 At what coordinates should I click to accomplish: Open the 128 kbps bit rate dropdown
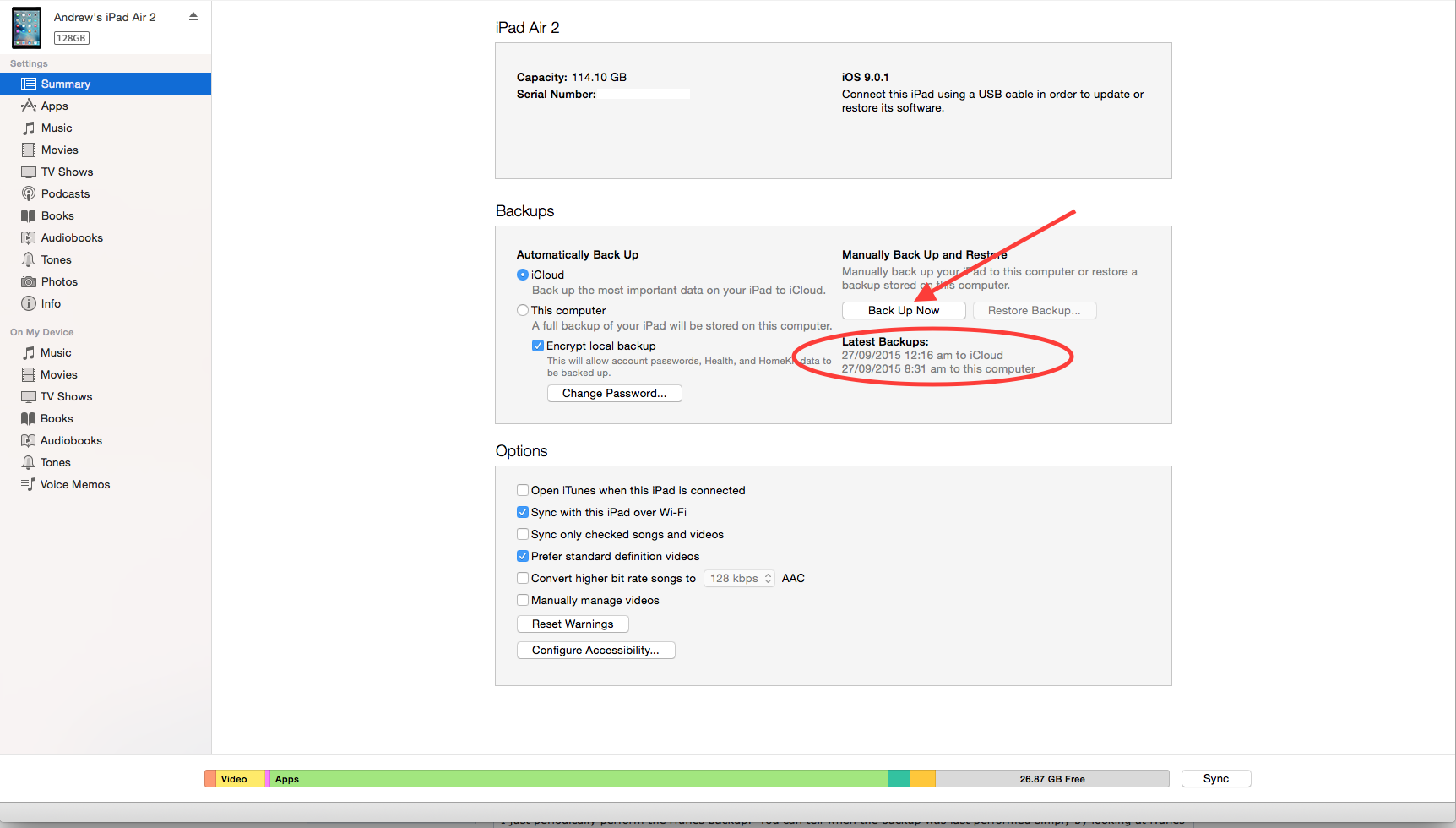tap(740, 578)
